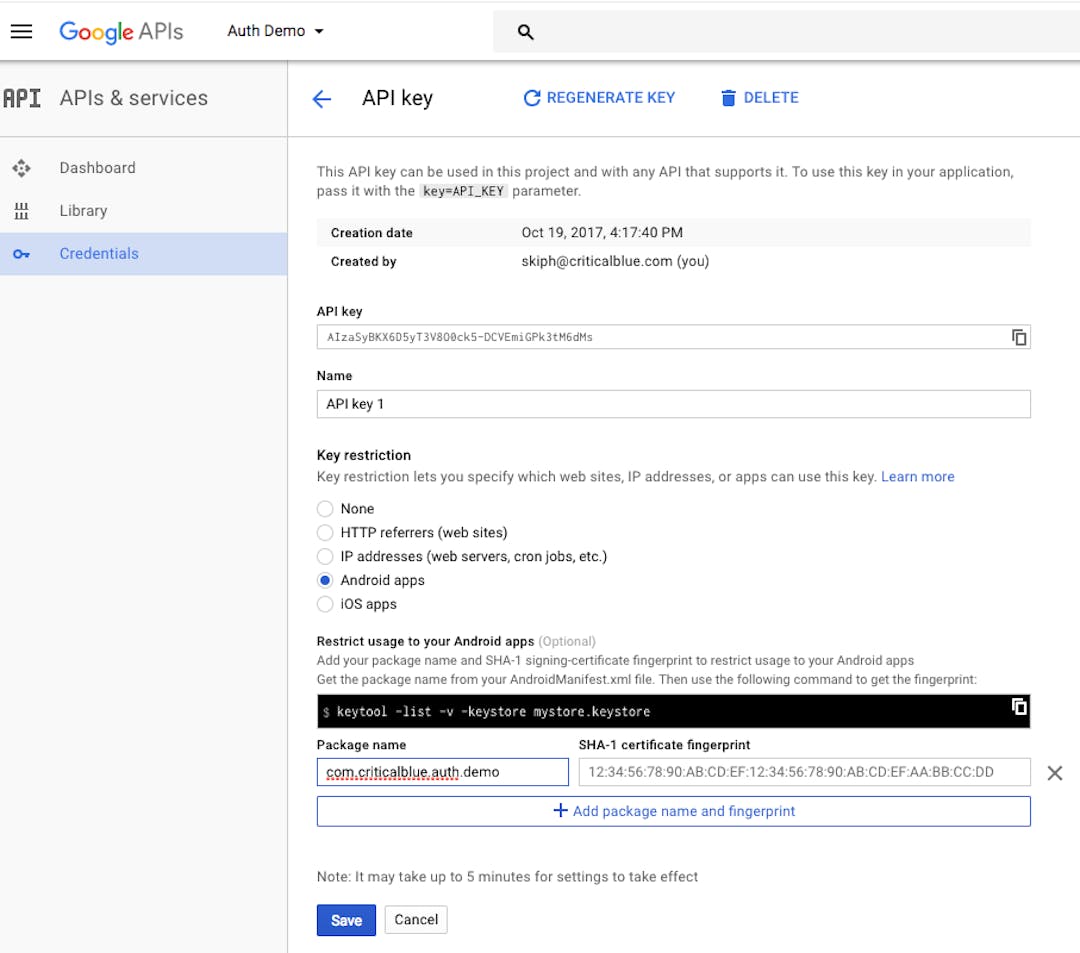Remove the package fingerprint row
Screen dimensions: 1080x953
[1054, 772]
